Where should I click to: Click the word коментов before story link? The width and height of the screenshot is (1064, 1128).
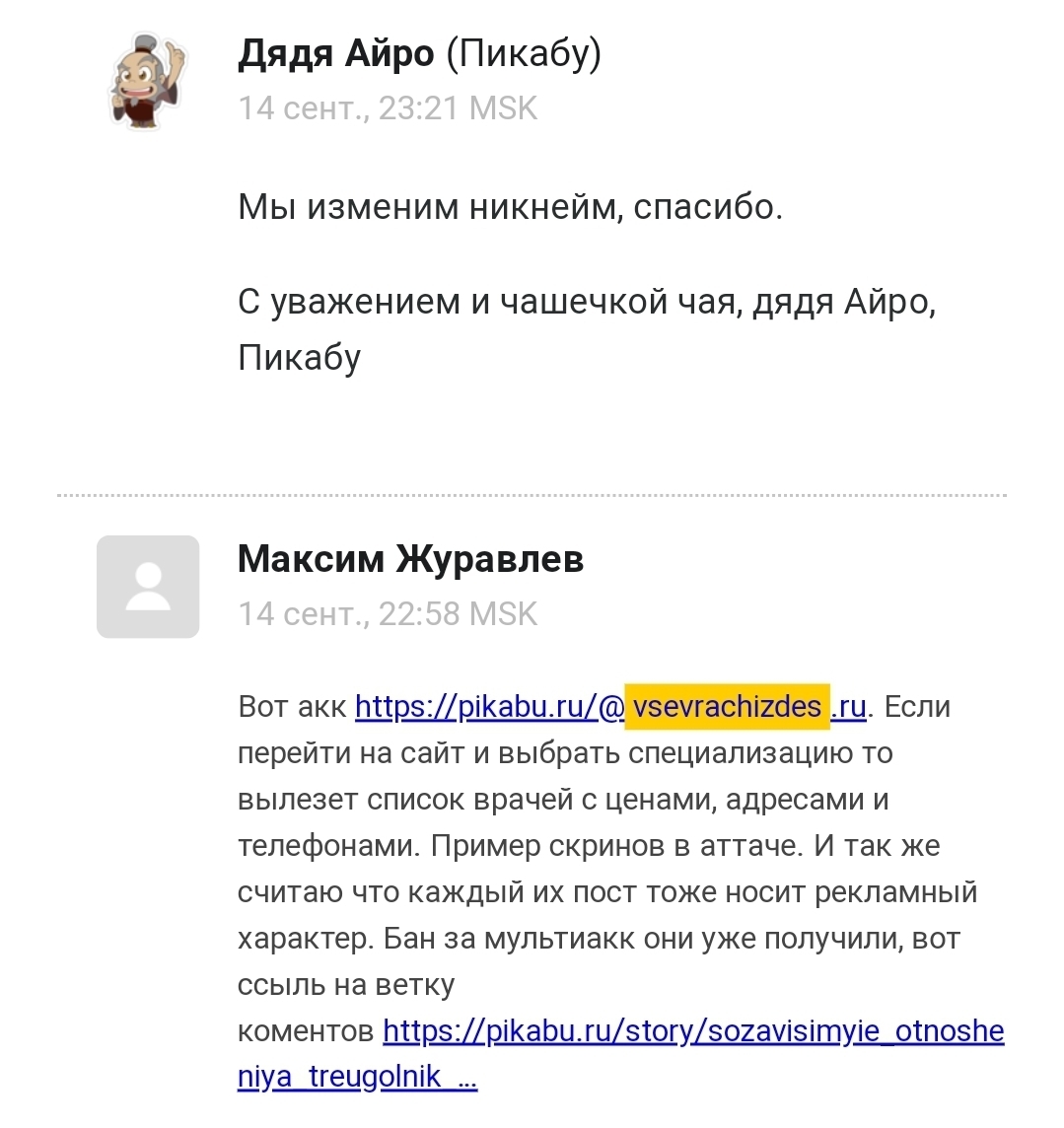[x=306, y=1031]
